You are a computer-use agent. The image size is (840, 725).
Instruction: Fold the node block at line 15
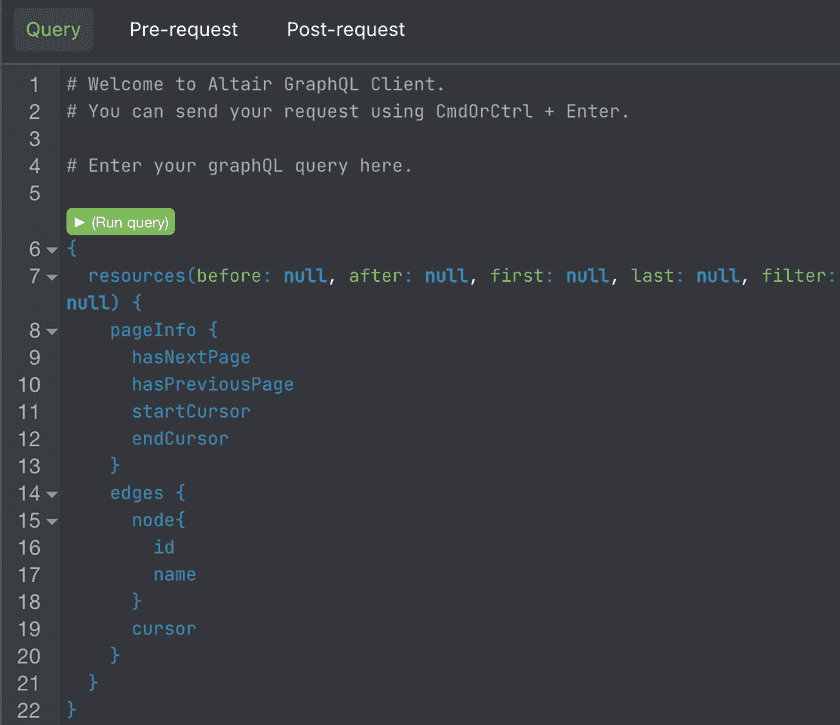tap(52, 521)
